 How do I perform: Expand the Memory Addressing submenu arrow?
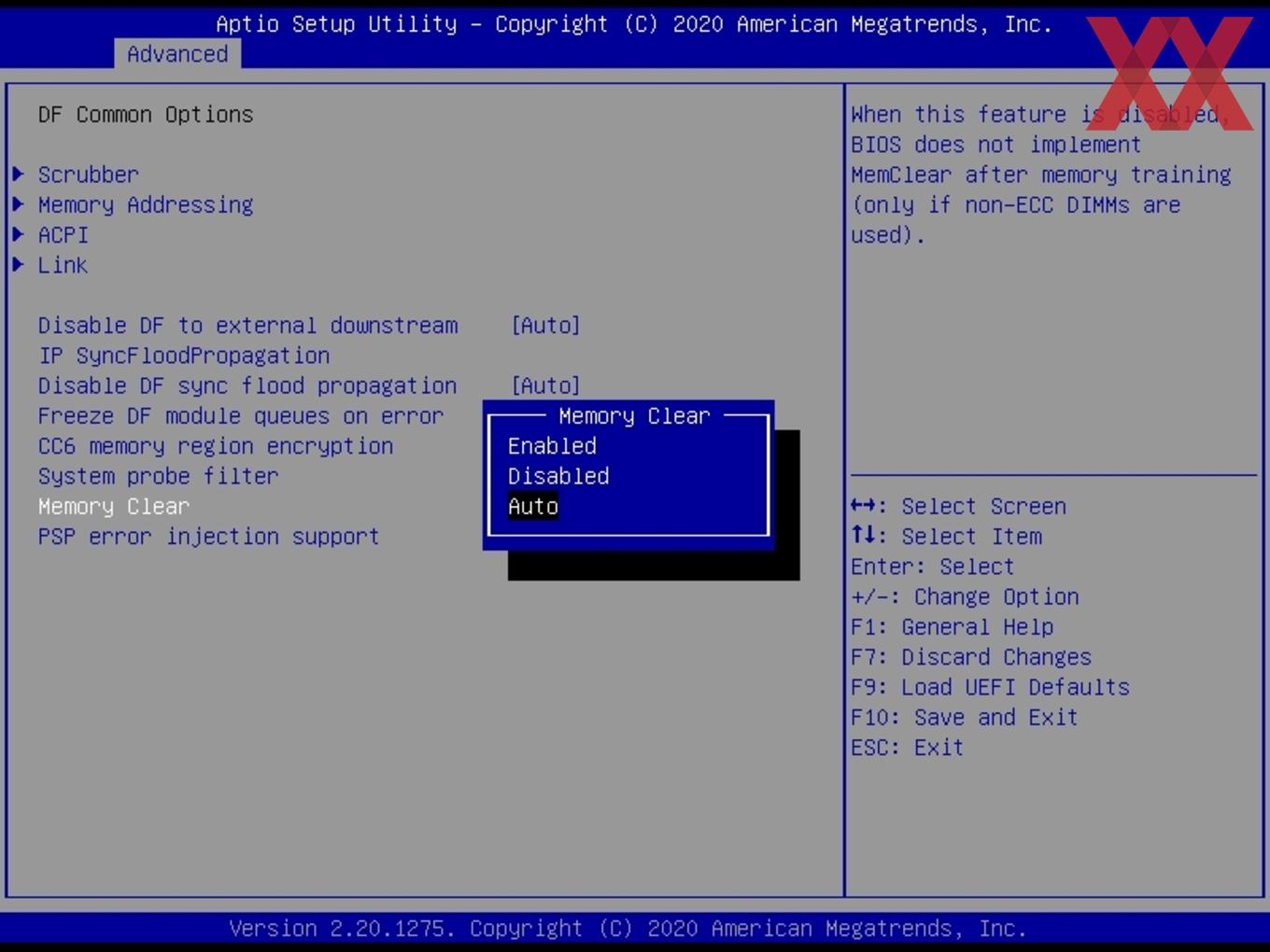[19, 203]
